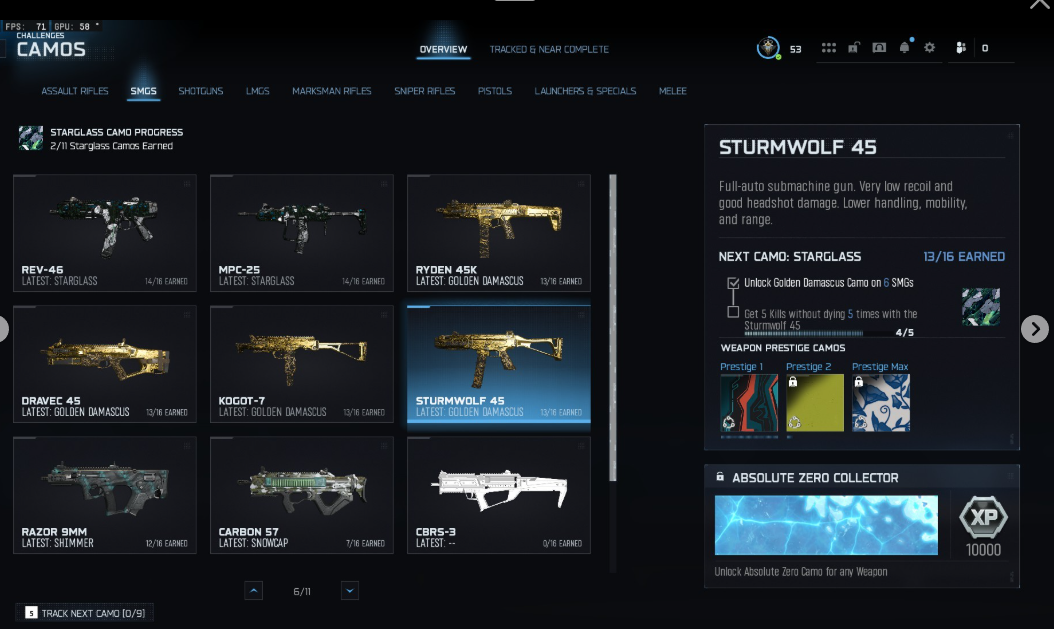The width and height of the screenshot is (1054, 629).
Task: Click the 4/5 kills progress bar
Action: click(x=816, y=333)
